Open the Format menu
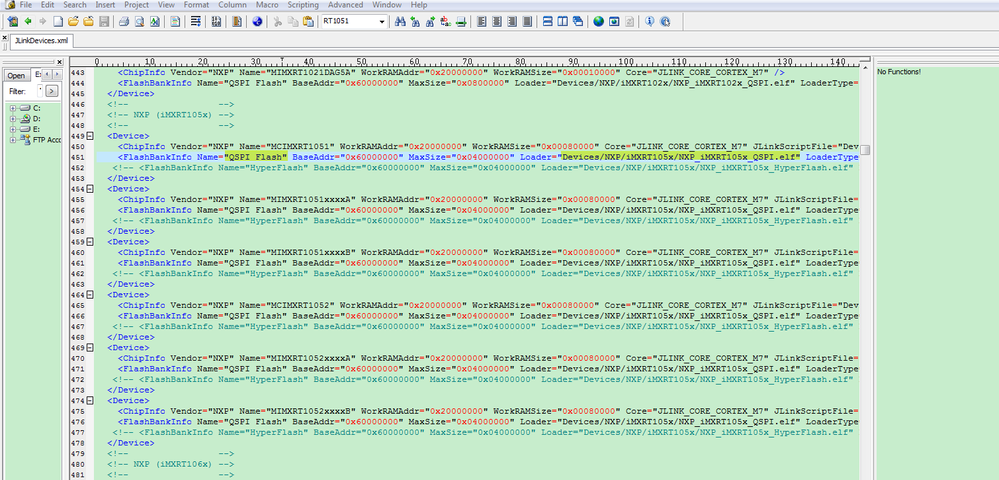The width and height of the screenshot is (999, 480). click(196, 4)
